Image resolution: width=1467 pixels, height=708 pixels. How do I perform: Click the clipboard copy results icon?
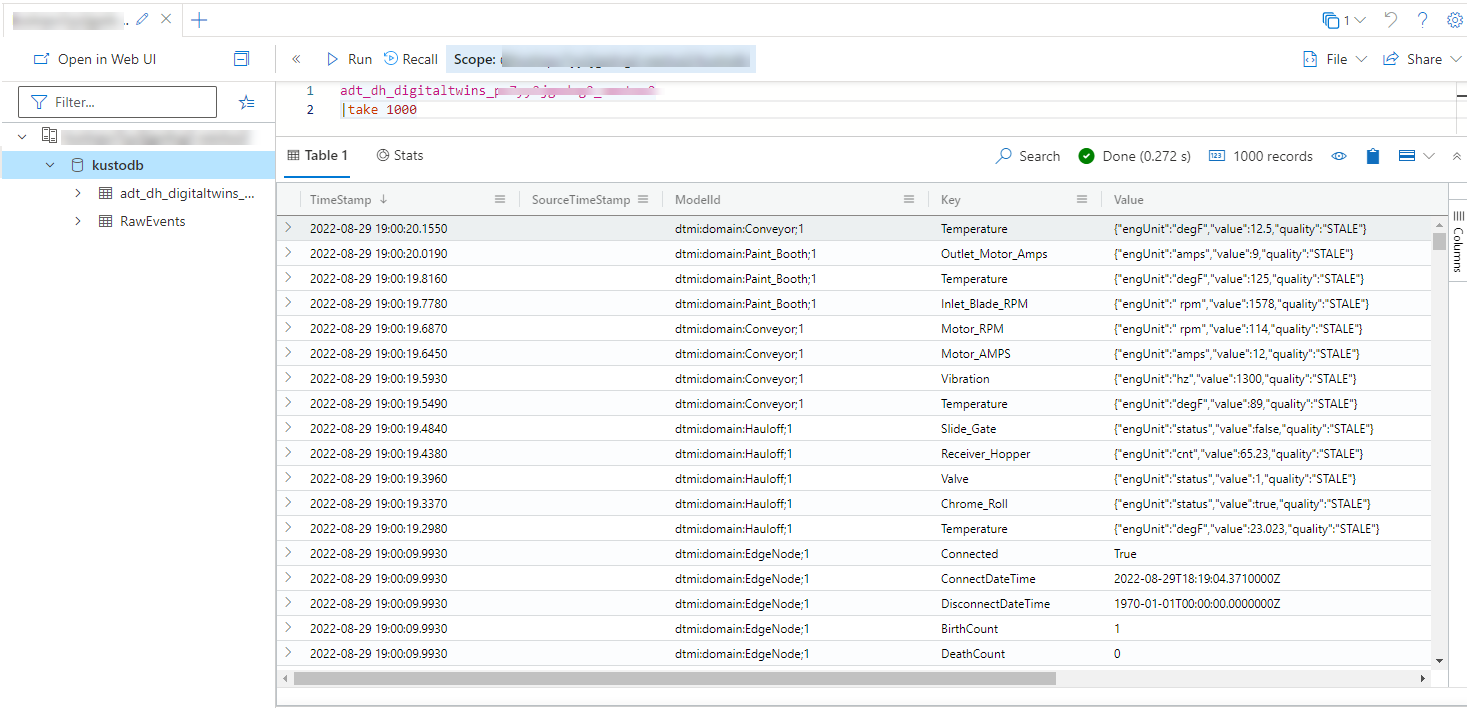tap(1373, 156)
